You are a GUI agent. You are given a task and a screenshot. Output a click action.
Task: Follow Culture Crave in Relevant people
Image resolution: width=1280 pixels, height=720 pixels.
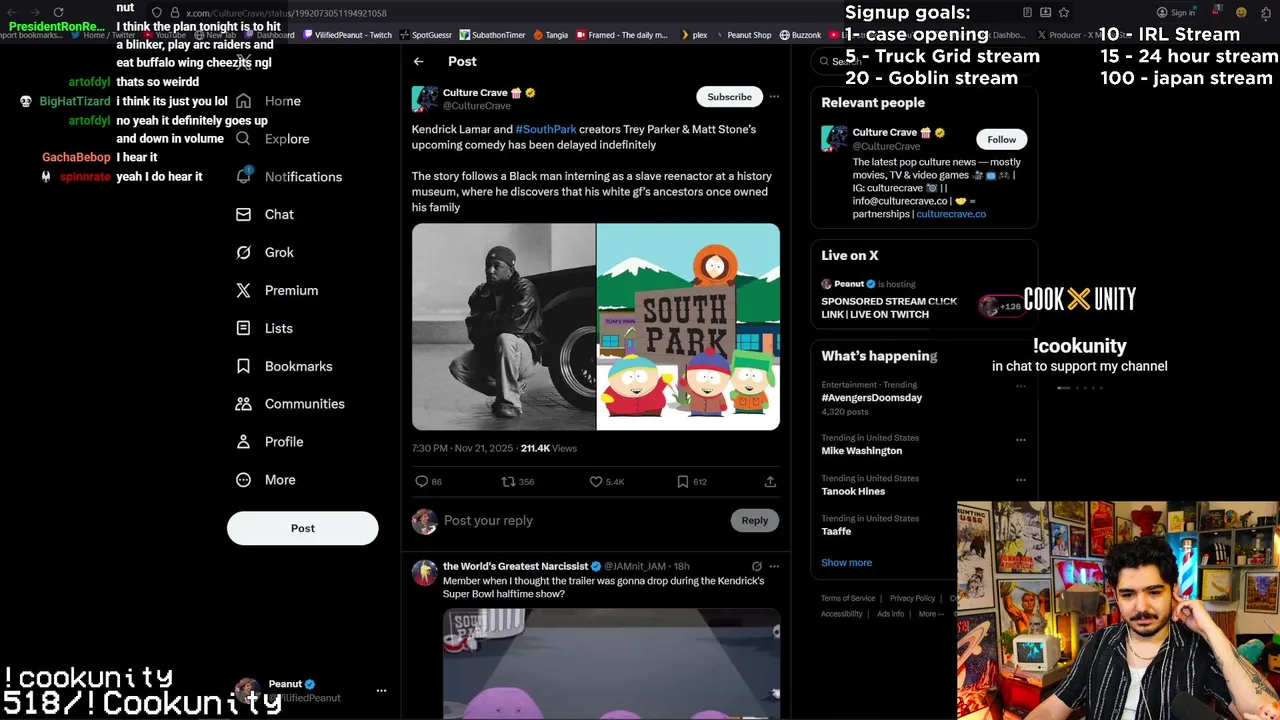[1001, 140]
